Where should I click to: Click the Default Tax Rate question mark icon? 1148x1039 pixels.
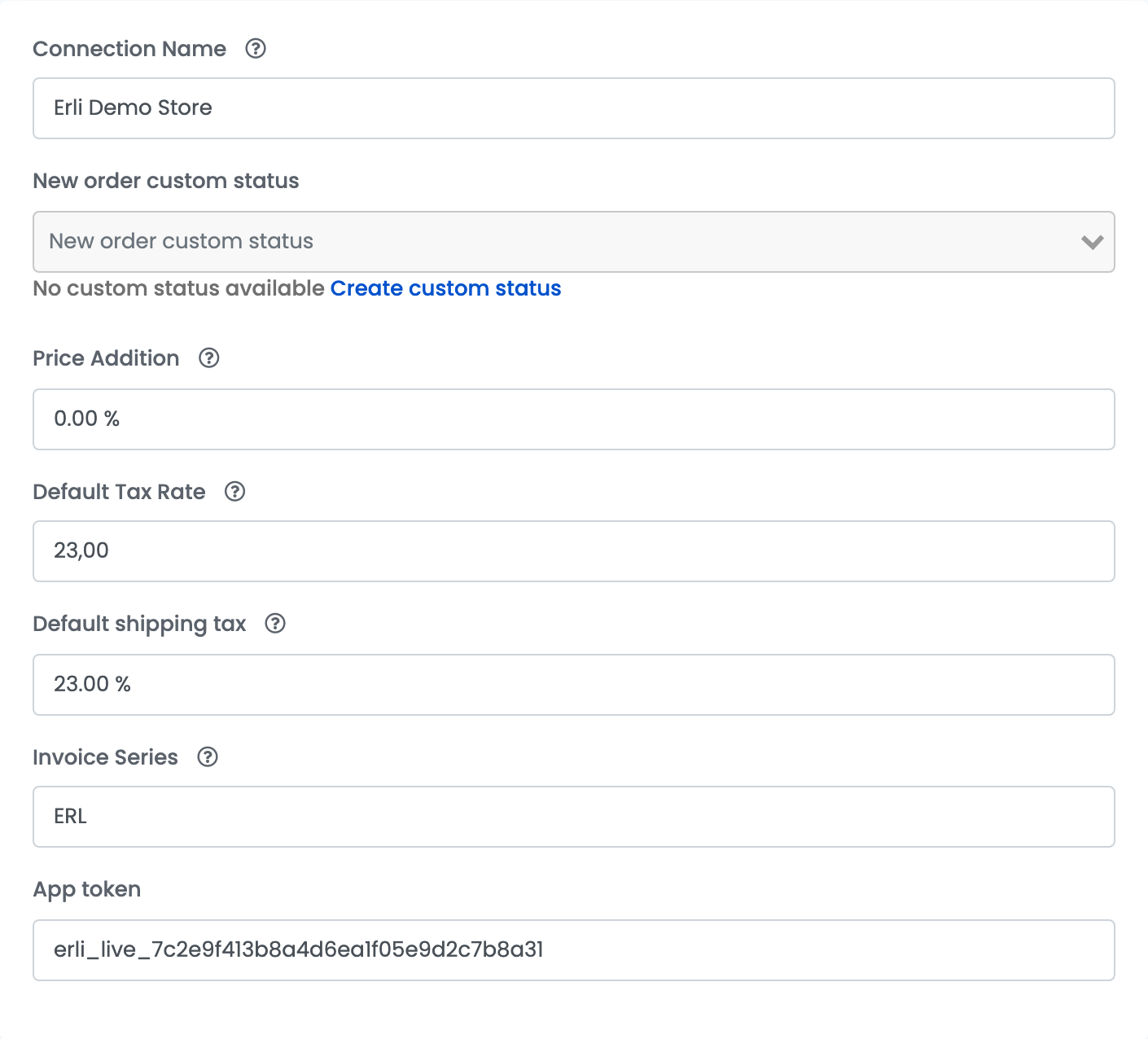tap(235, 492)
